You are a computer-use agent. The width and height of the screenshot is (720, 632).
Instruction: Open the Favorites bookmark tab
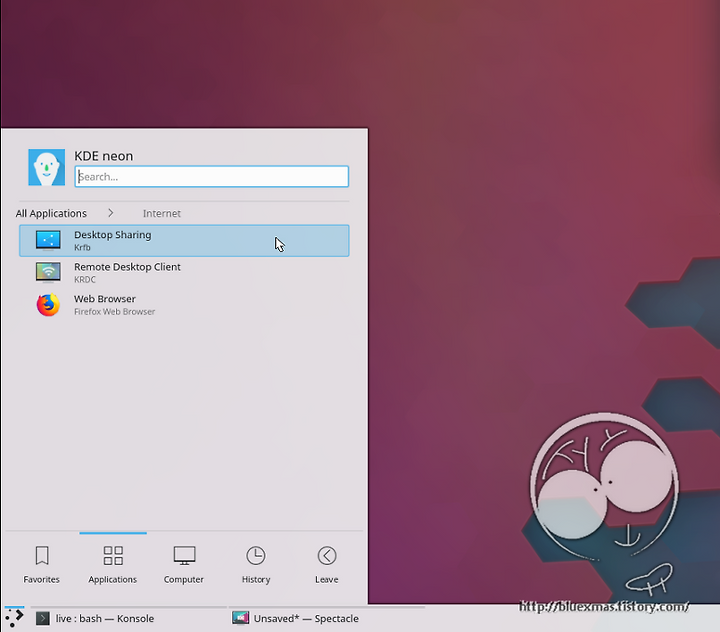(x=42, y=564)
